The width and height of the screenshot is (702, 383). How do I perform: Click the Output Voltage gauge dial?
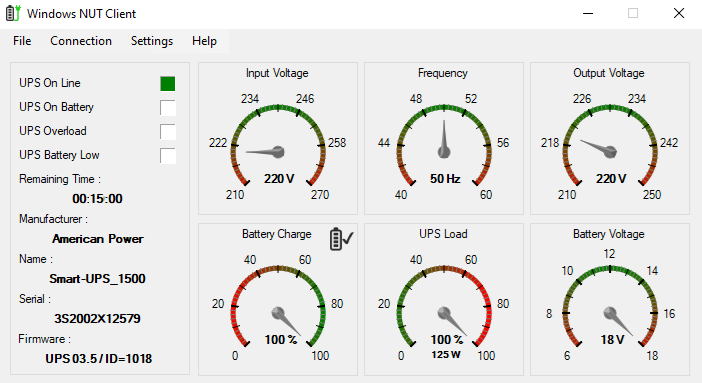click(610, 146)
